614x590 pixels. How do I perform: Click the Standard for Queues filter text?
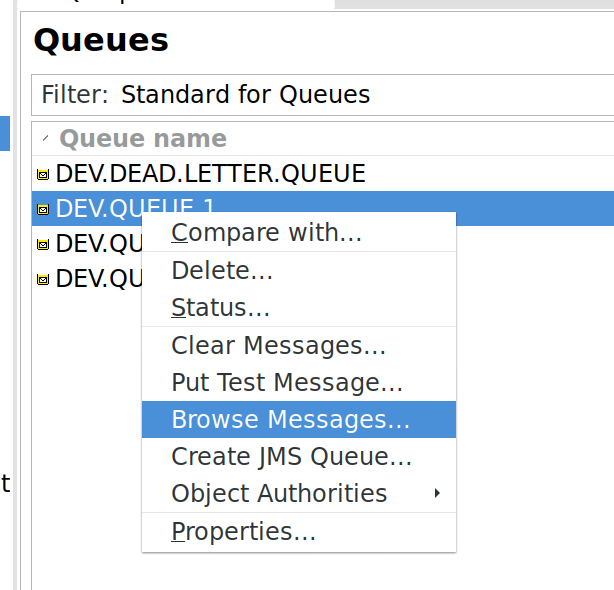(245, 95)
